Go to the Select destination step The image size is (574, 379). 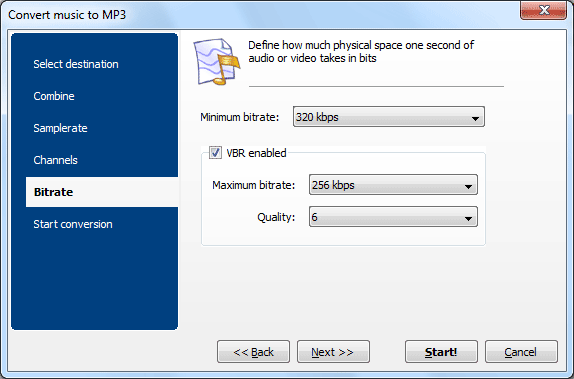click(76, 64)
